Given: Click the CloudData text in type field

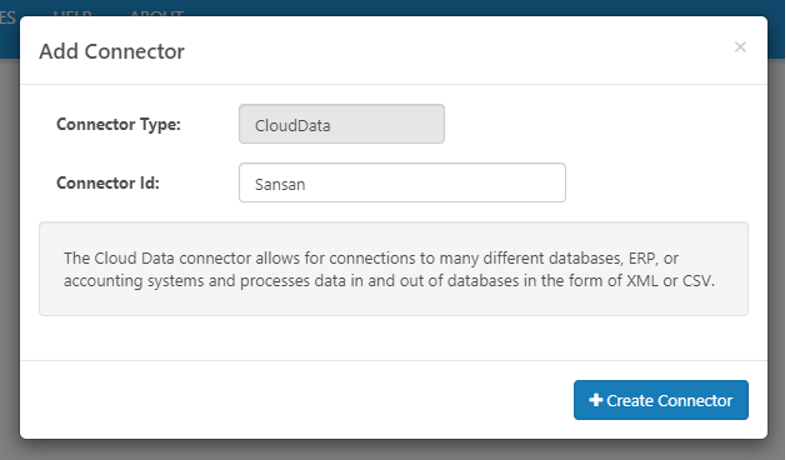Looking at the screenshot, I should coord(293,126).
